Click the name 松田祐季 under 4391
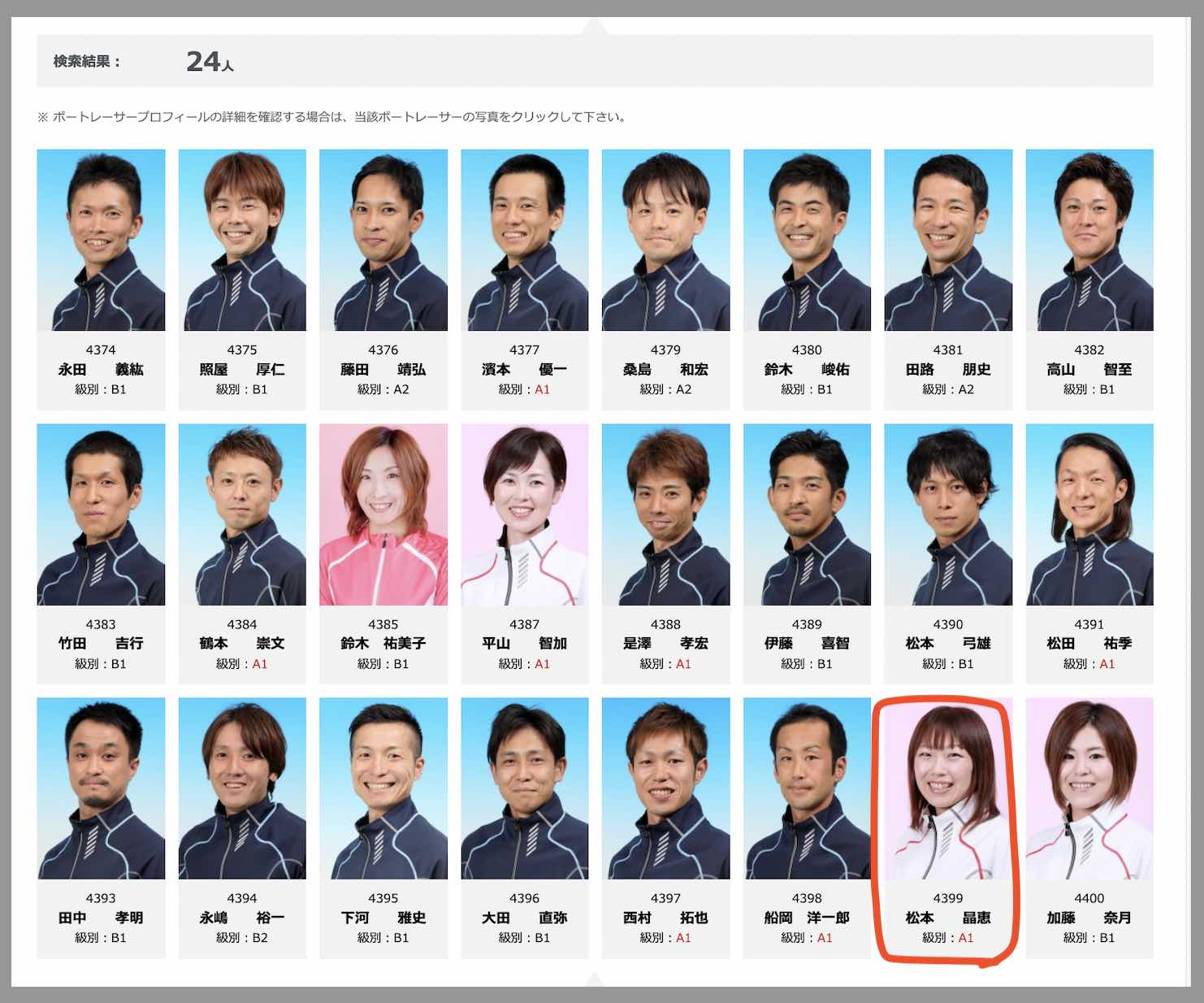The image size is (1204, 1003). 1089,644
